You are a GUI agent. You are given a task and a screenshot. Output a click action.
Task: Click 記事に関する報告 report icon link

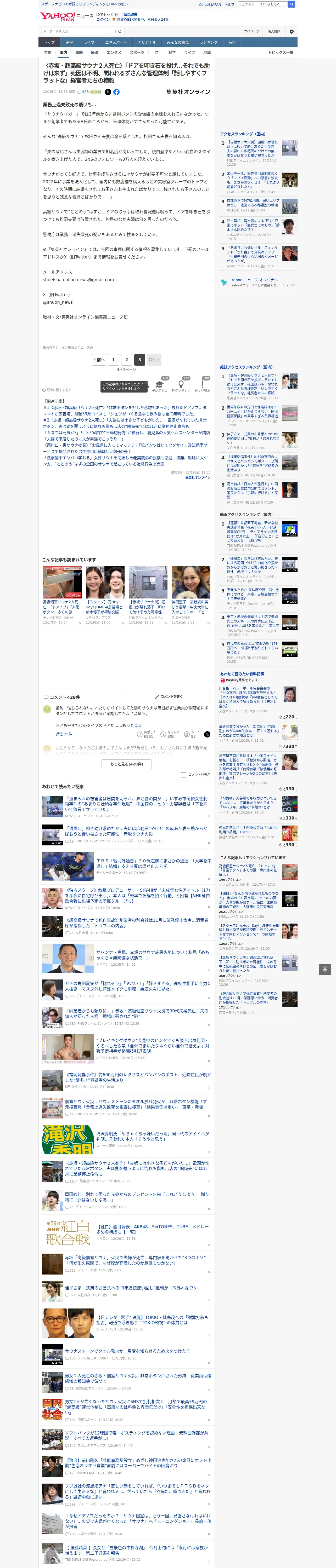(x=57, y=390)
